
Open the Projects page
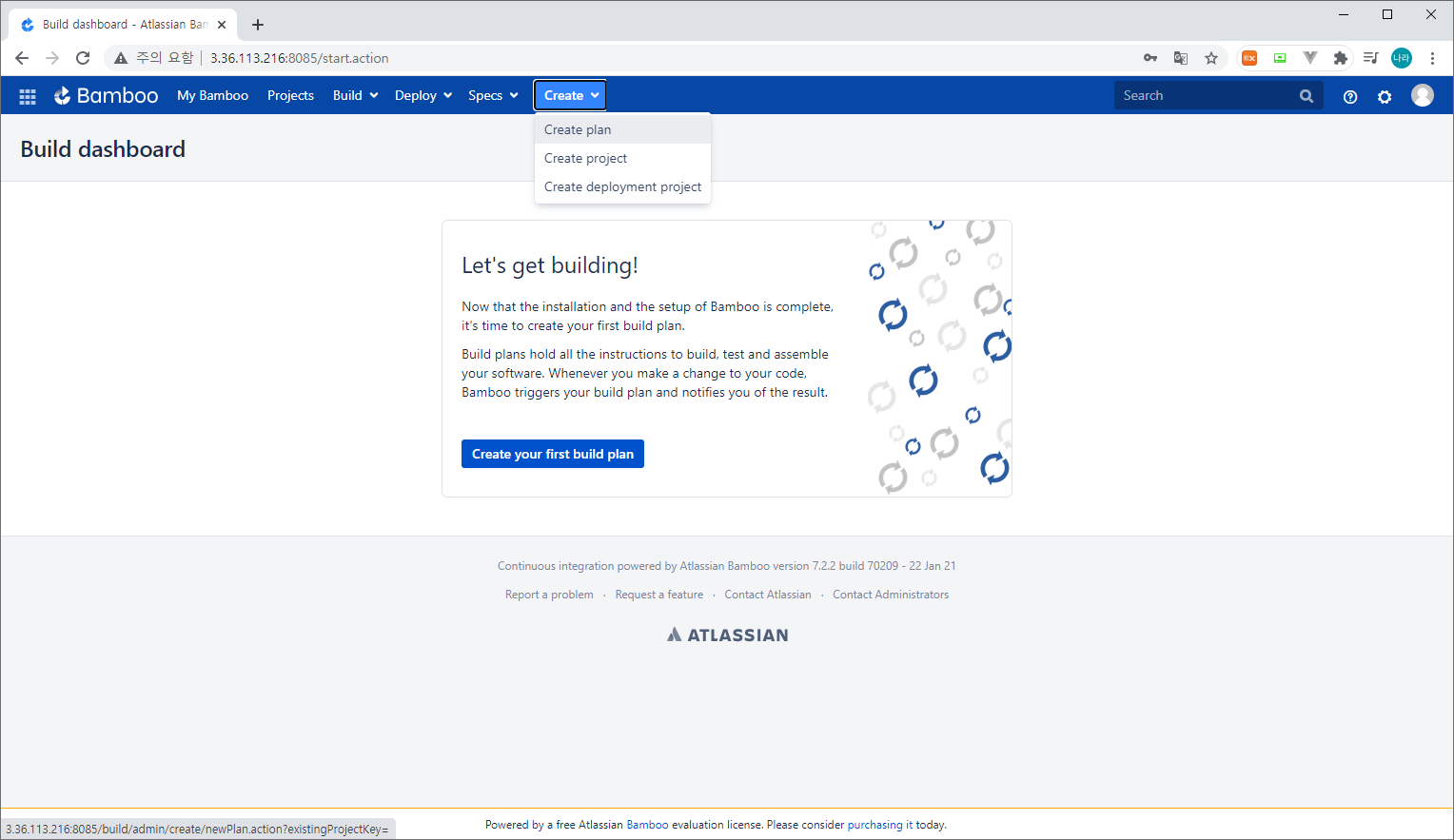(x=290, y=95)
